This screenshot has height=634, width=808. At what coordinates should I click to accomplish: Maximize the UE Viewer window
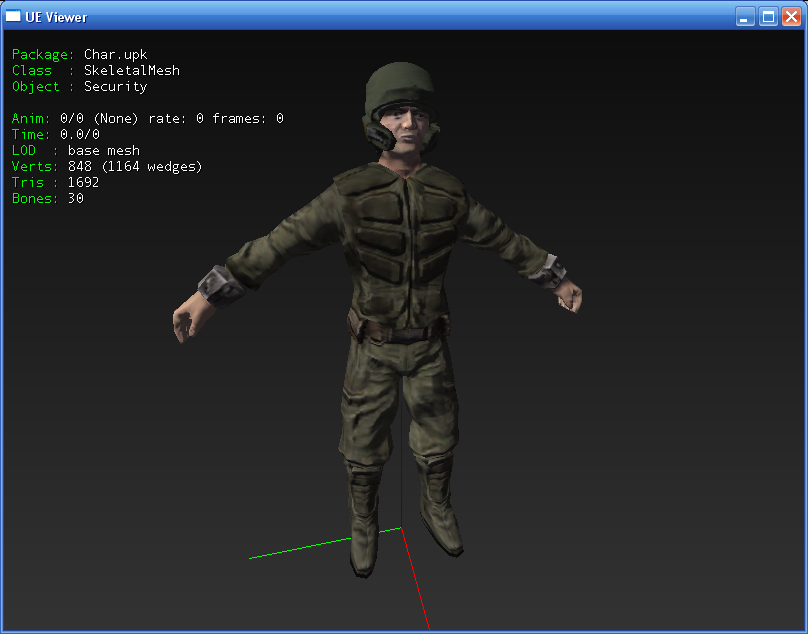[x=768, y=17]
